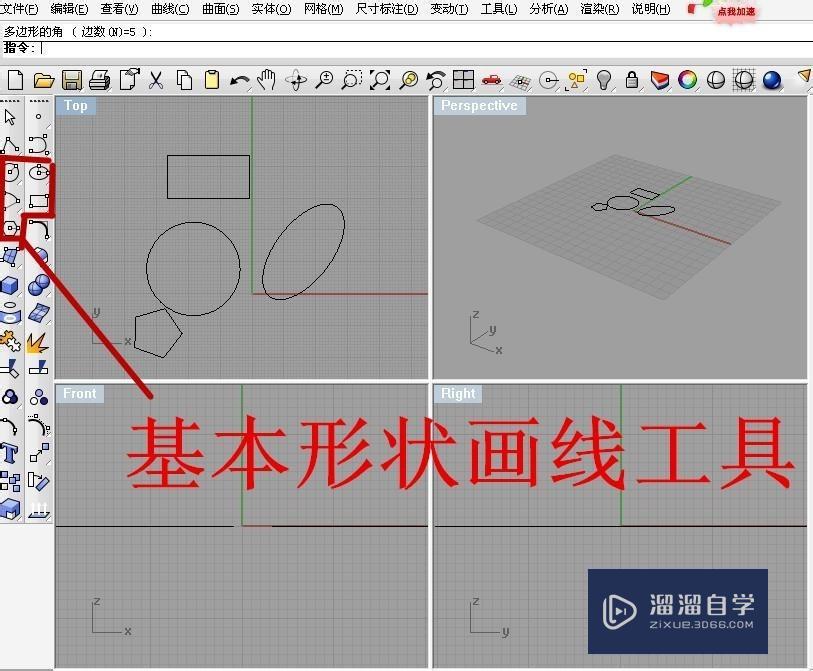Image resolution: width=813 pixels, height=671 pixels.
Task: Activate the Top viewport title
Action: (76, 105)
